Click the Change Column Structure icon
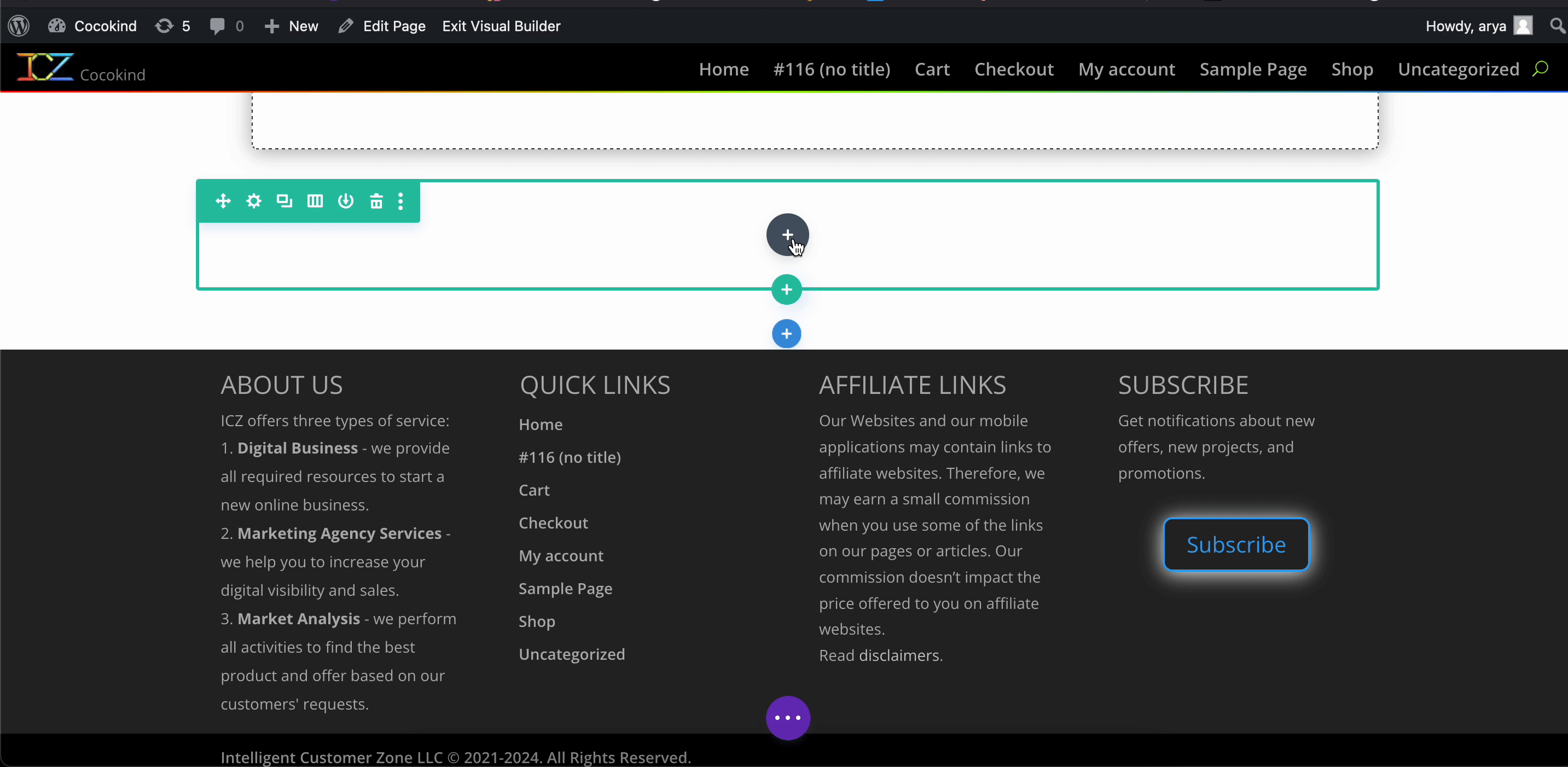 pos(315,201)
